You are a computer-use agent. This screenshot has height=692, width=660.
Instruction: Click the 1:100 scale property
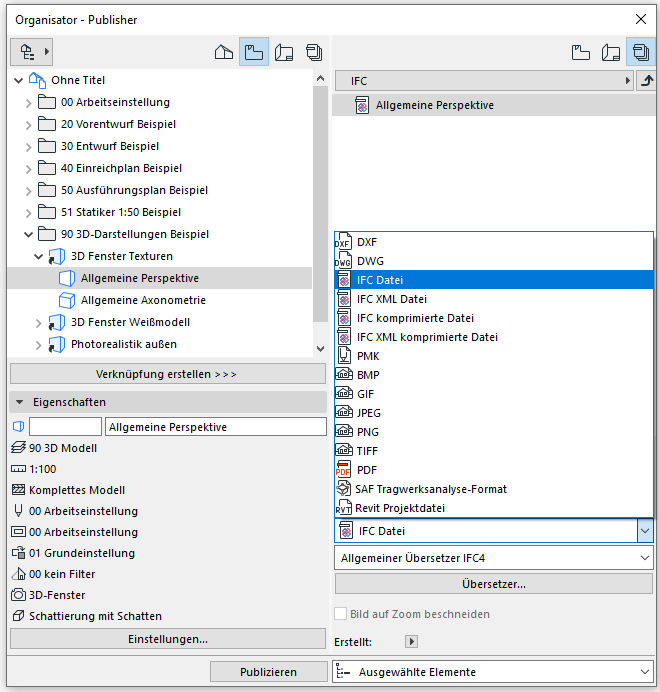point(34,469)
